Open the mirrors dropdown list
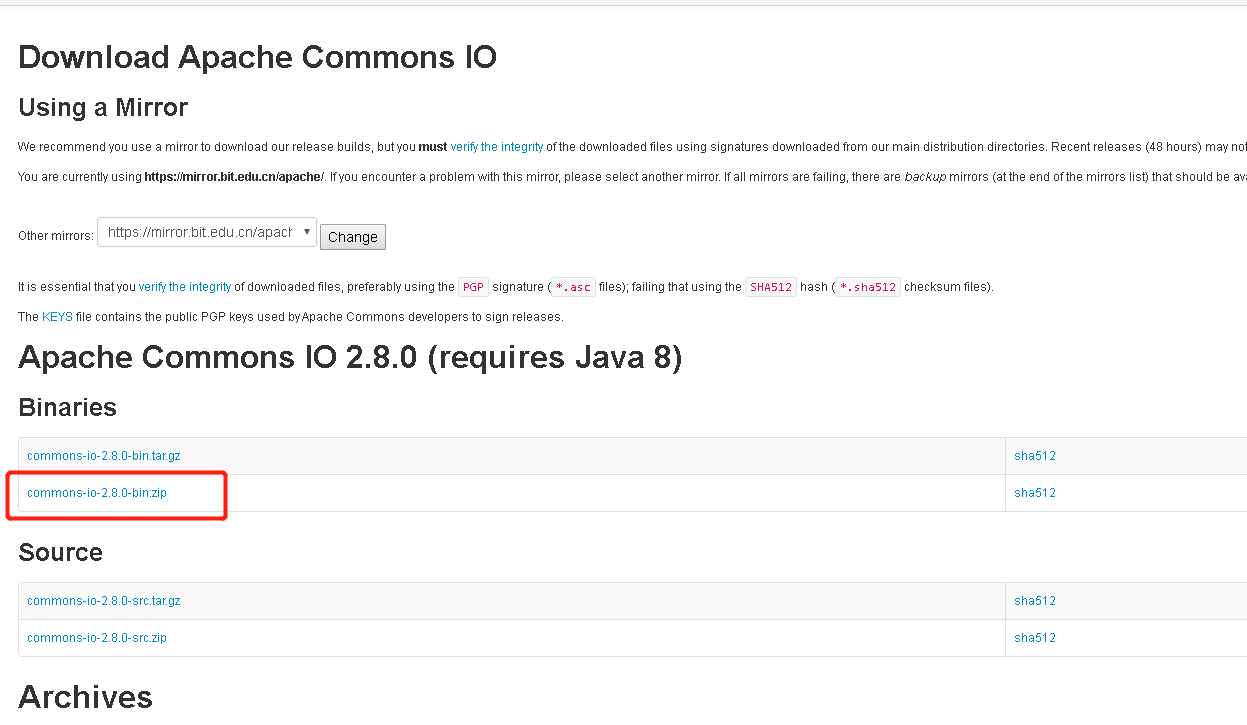The image size is (1247, 725). (x=207, y=232)
